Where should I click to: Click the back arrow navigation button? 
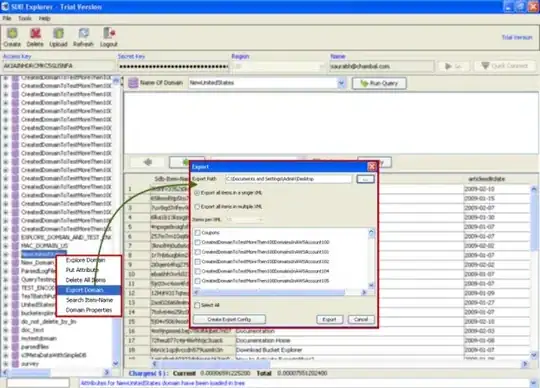[x=148, y=162]
